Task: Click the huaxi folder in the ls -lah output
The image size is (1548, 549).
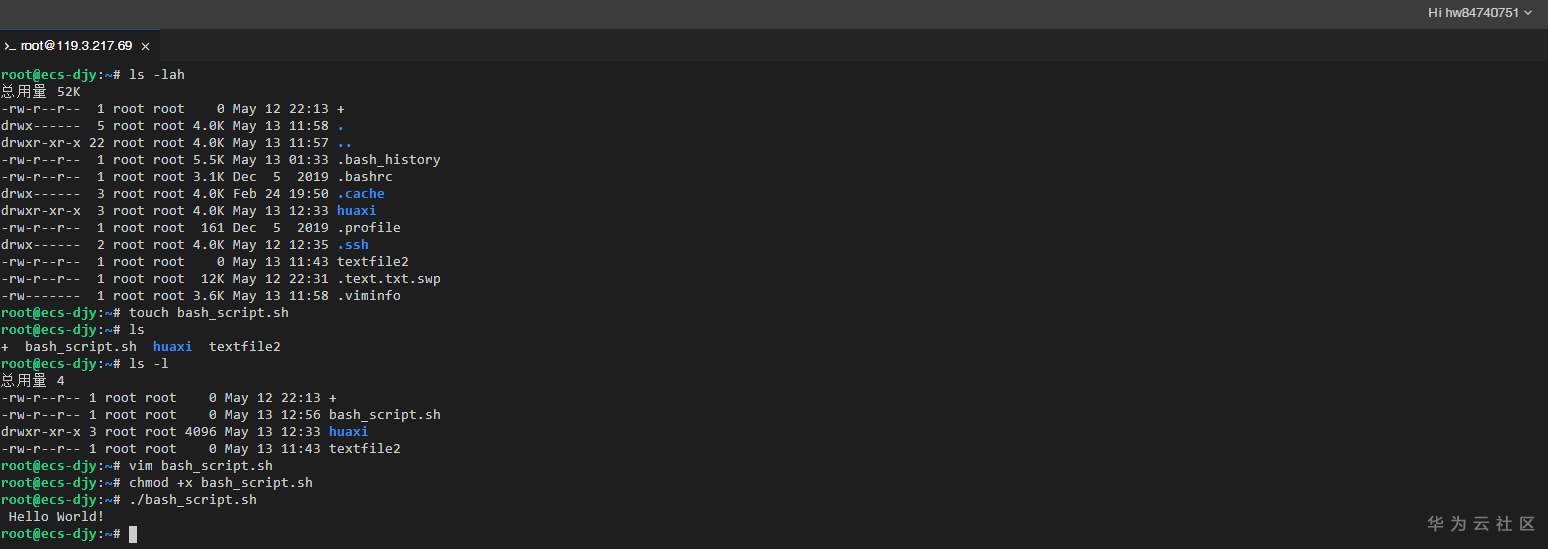Action: pyautogui.click(x=357, y=211)
